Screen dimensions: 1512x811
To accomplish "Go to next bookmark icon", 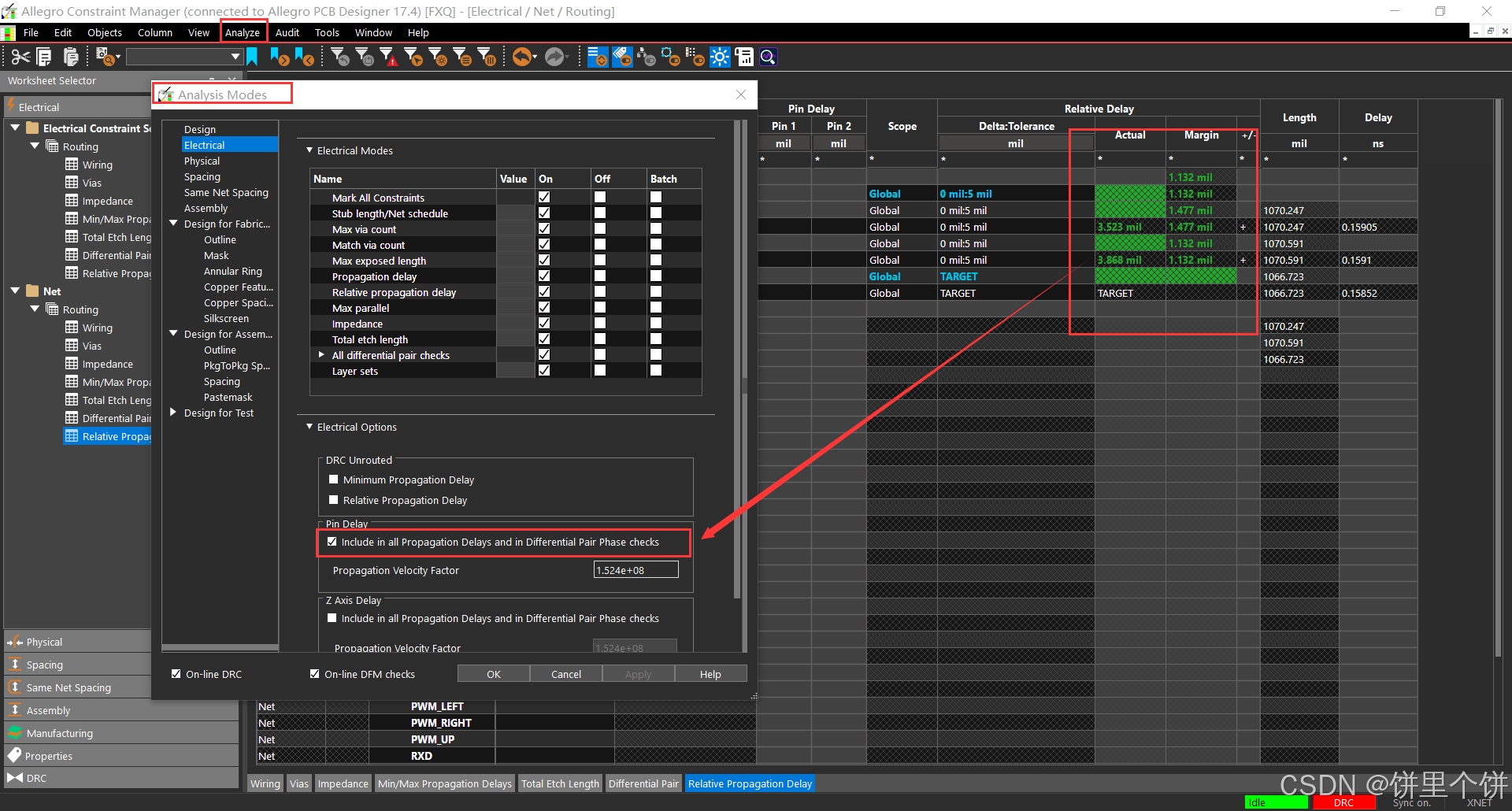I will click(x=279, y=57).
